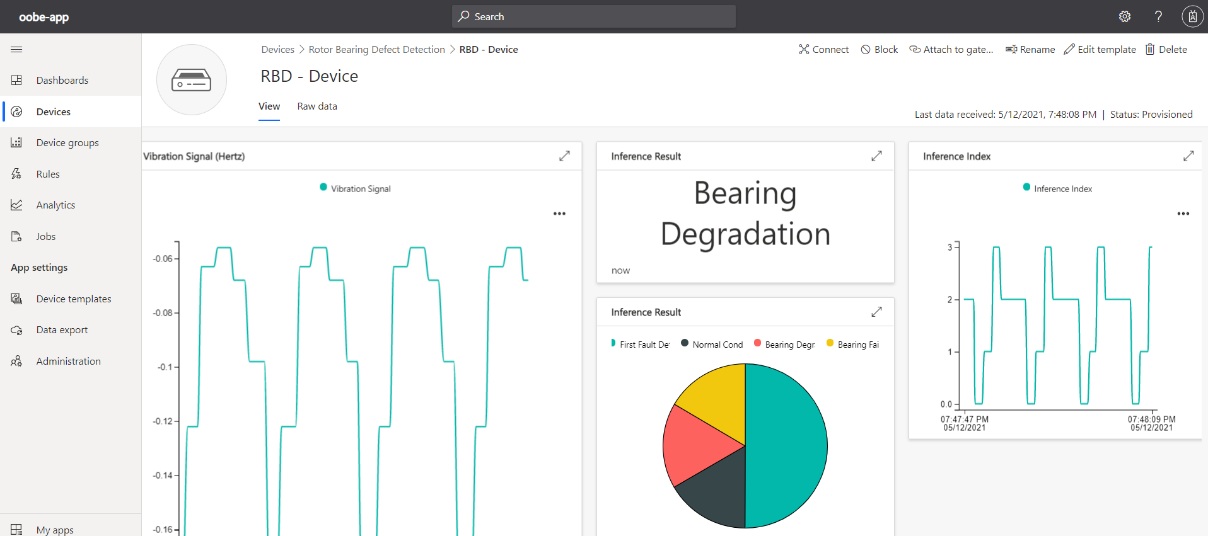Collapse the hamburger navigation menu
The height and width of the screenshot is (536, 1208).
click(16, 49)
